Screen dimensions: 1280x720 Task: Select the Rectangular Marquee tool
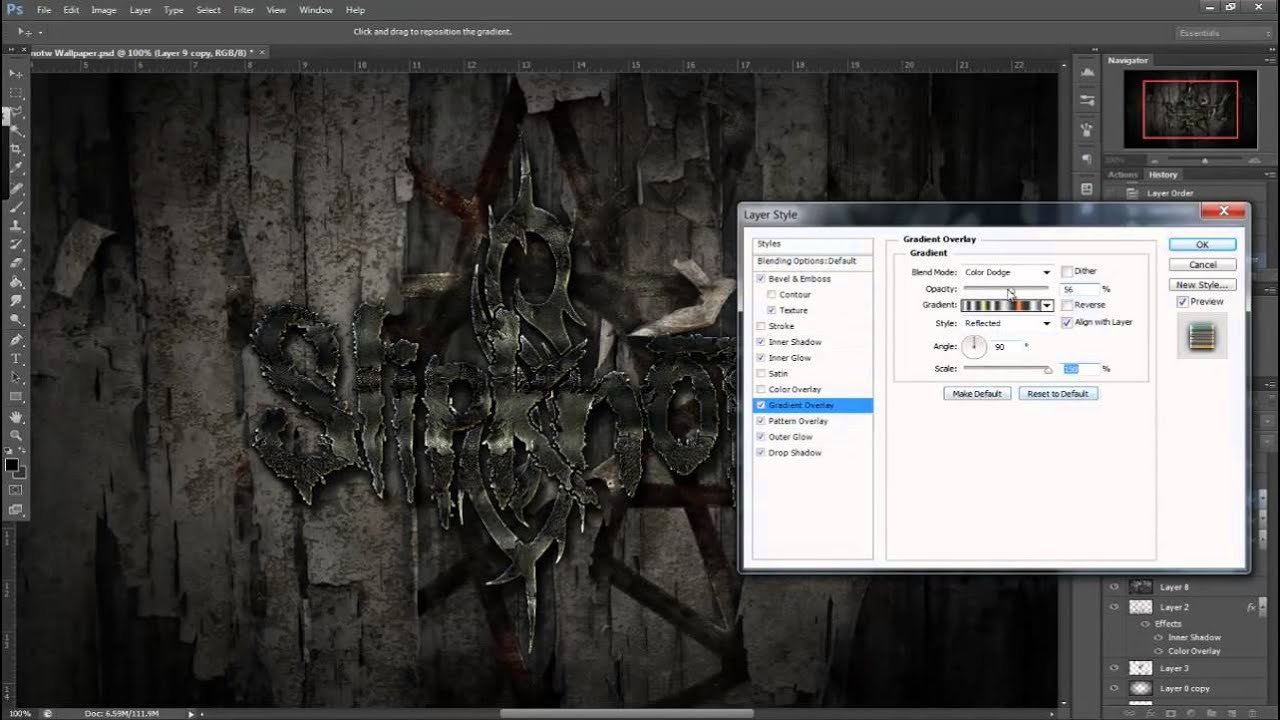tap(16, 92)
